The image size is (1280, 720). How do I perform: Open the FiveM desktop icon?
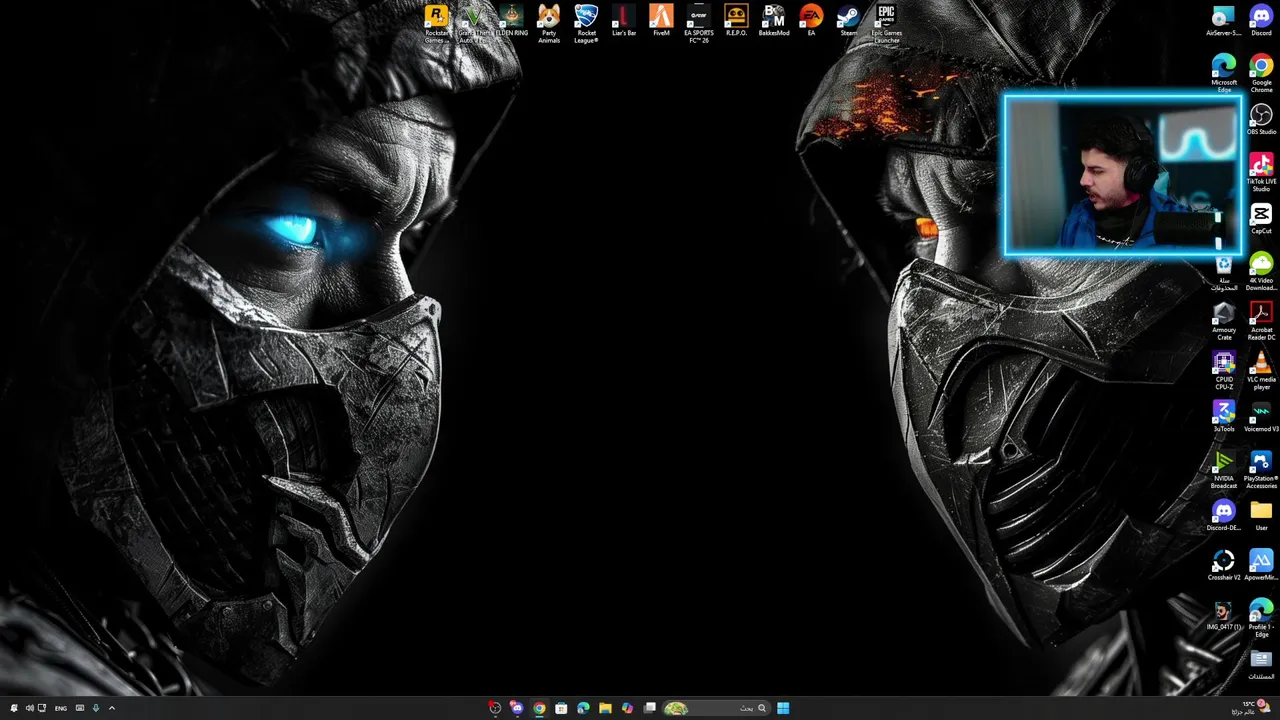pyautogui.click(x=661, y=20)
